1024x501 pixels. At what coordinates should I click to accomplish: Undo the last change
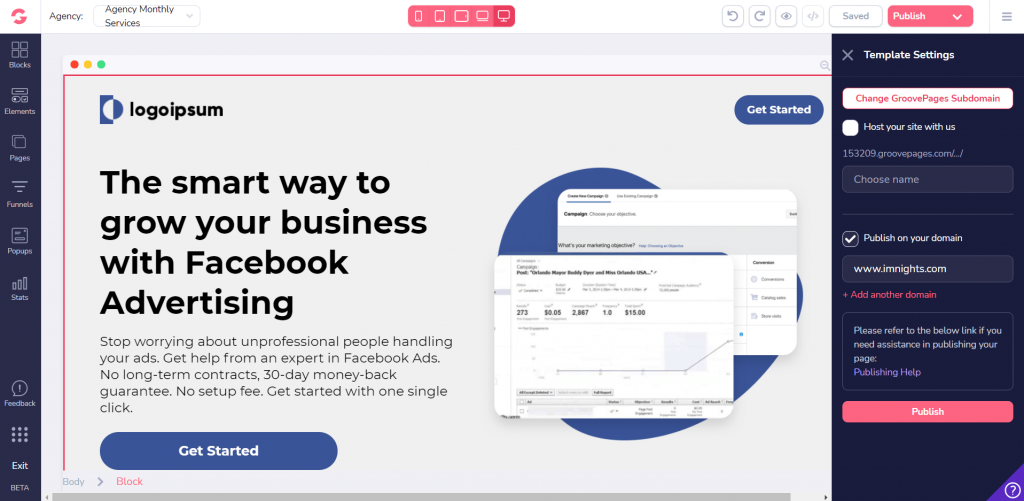point(733,16)
